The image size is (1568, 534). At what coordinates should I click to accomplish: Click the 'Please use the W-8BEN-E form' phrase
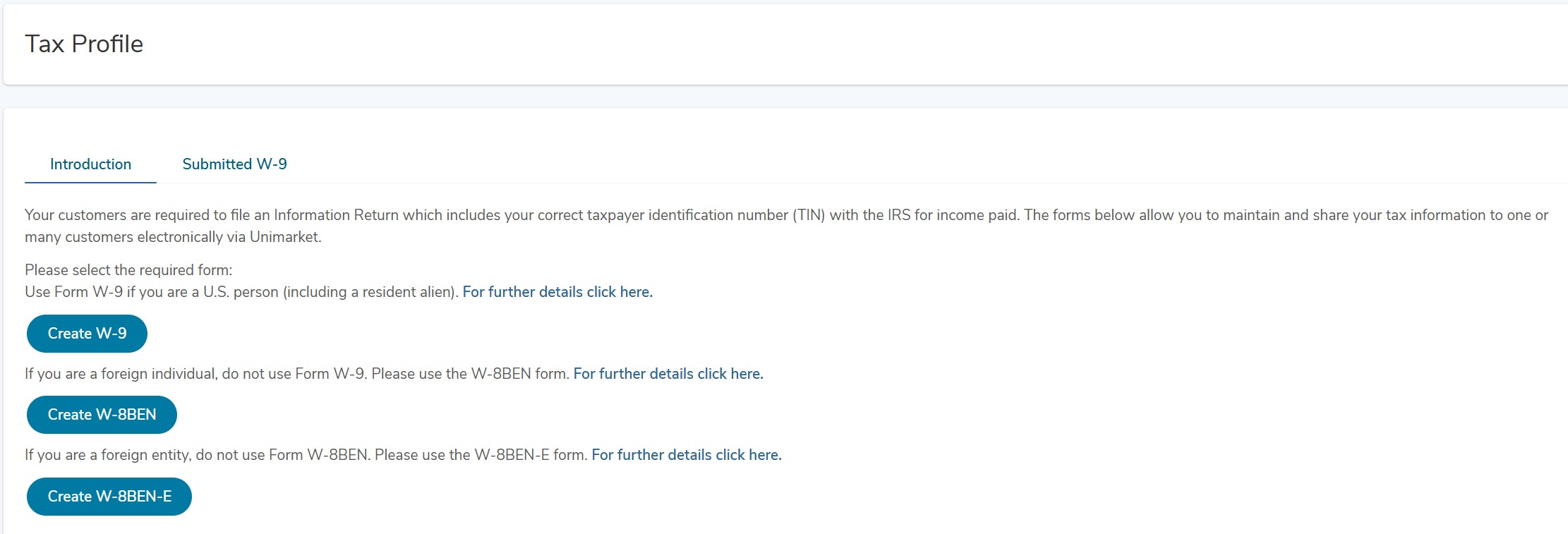[x=481, y=455]
